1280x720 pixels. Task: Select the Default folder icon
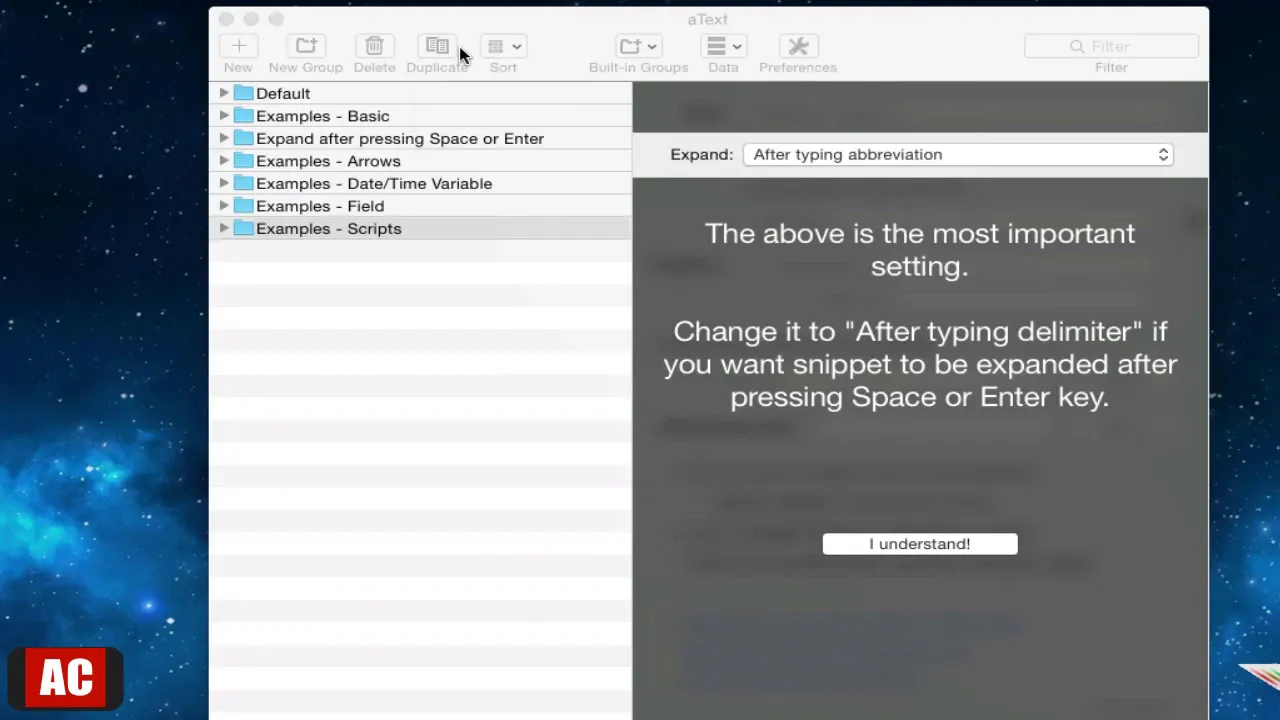243,93
